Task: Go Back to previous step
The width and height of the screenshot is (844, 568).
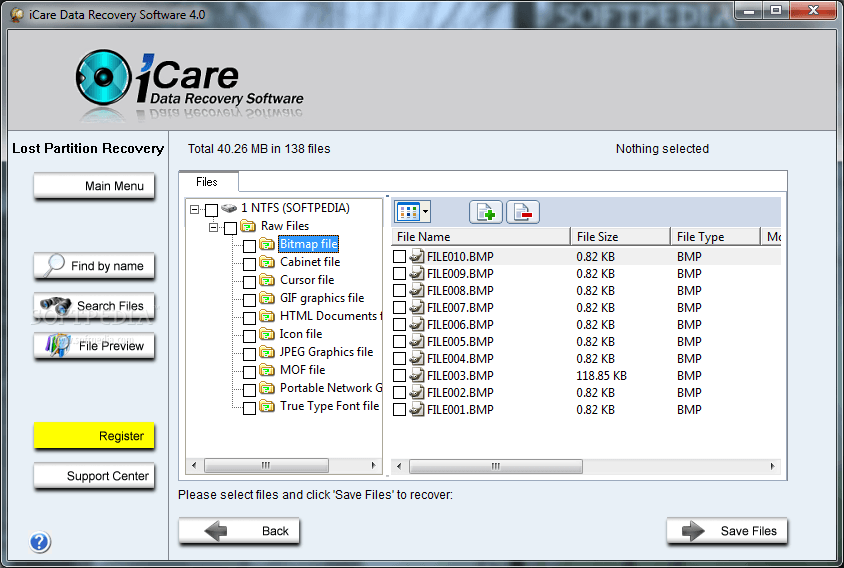Action: coord(239,531)
